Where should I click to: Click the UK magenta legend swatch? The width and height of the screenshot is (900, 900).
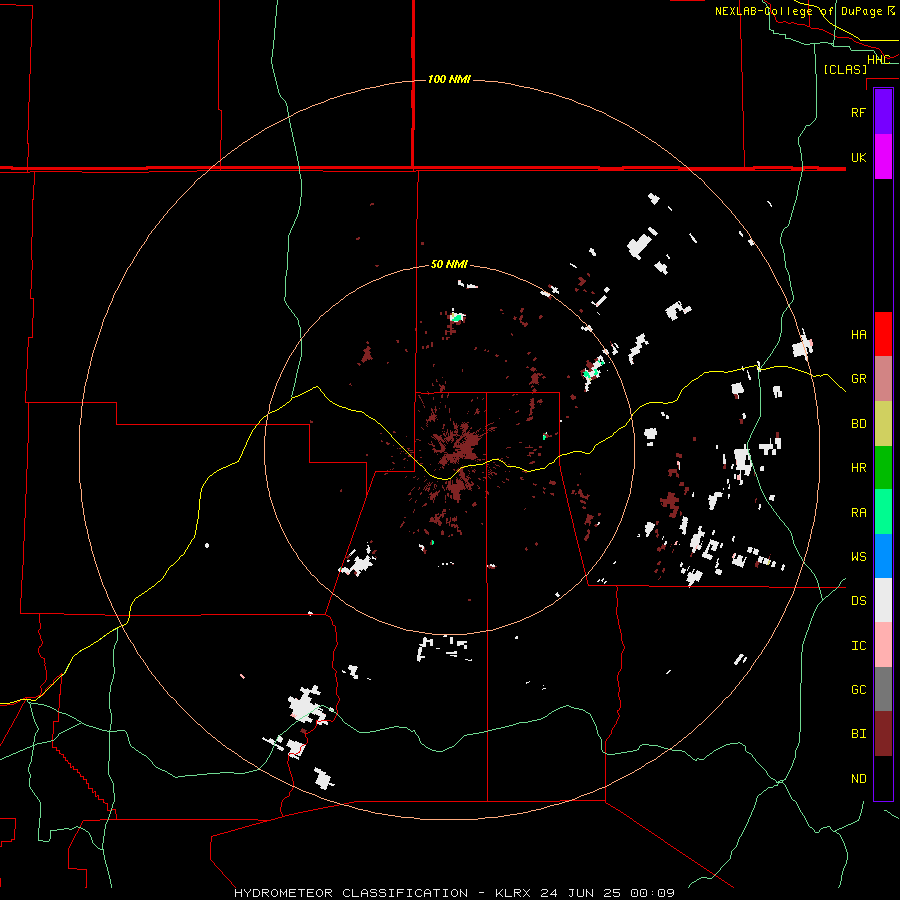coord(883,157)
